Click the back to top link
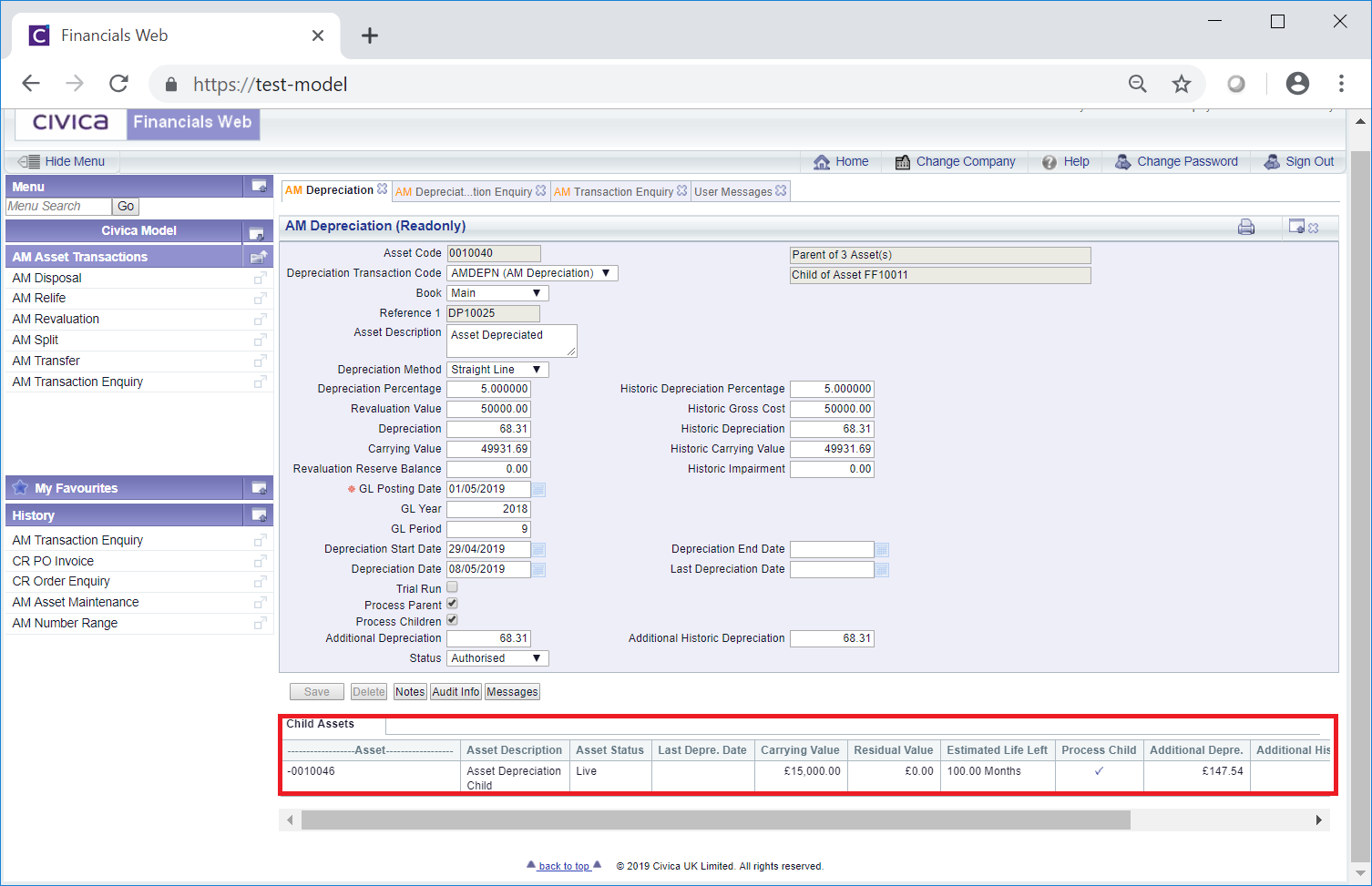1372x886 pixels. click(564, 866)
